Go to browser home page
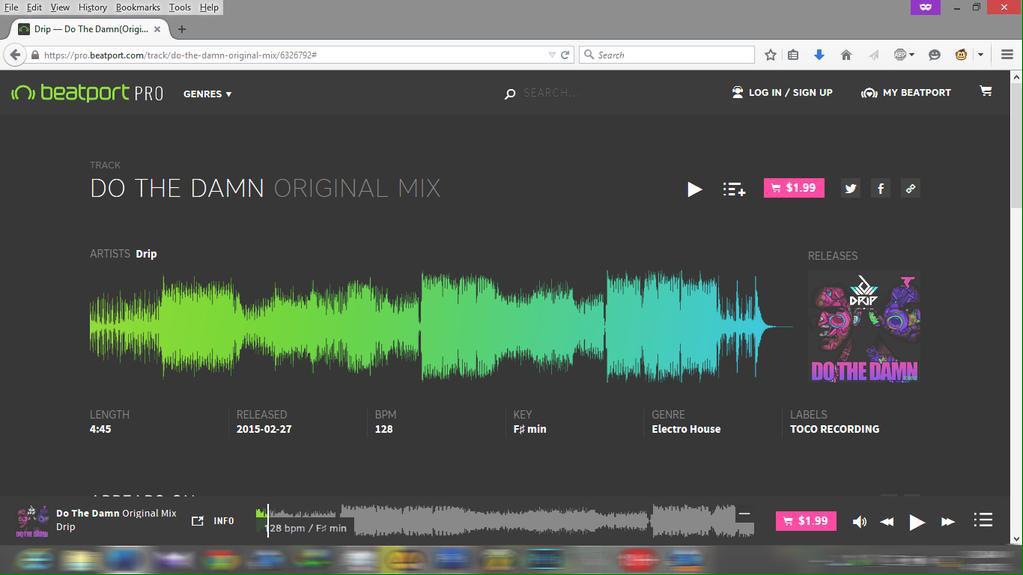 pos(846,55)
